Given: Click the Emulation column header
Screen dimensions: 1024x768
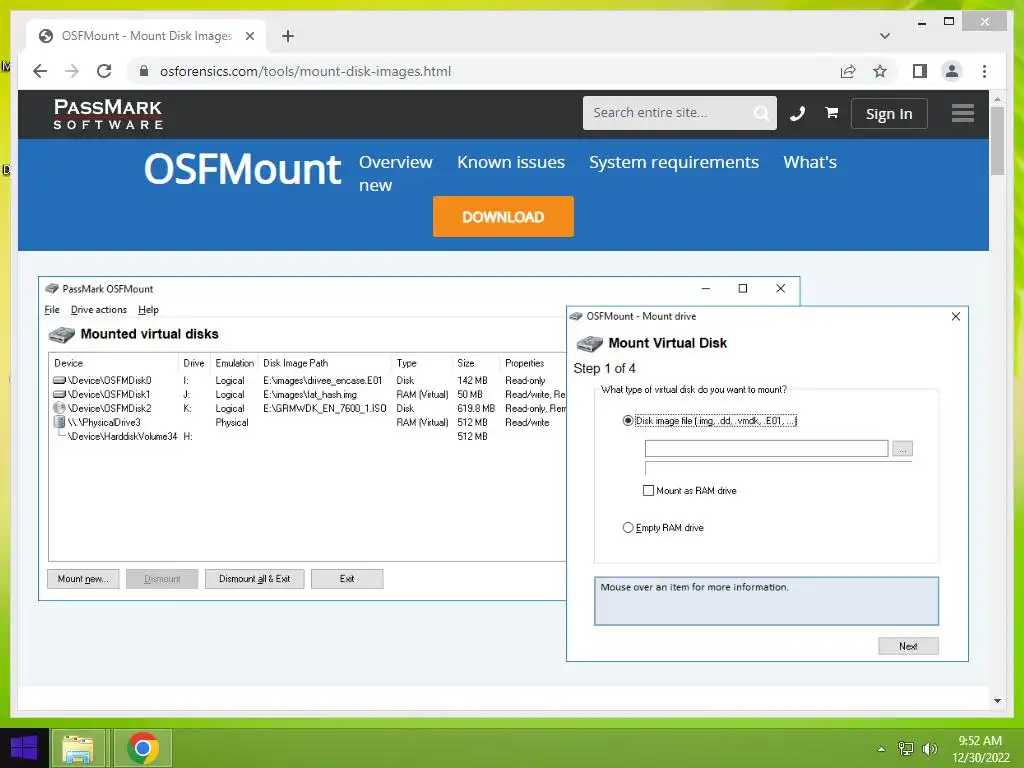Looking at the screenshot, I should click(234, 363).
